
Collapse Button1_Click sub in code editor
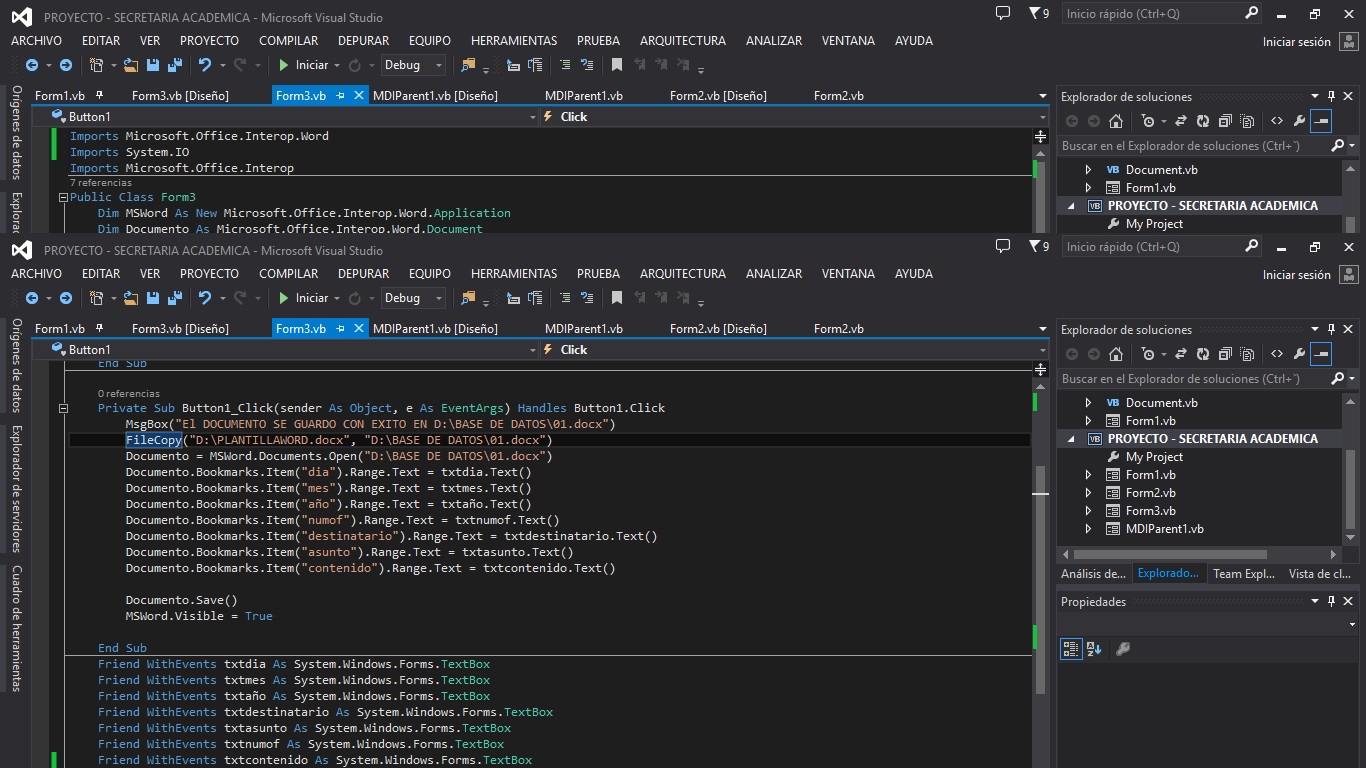[63, 408]
